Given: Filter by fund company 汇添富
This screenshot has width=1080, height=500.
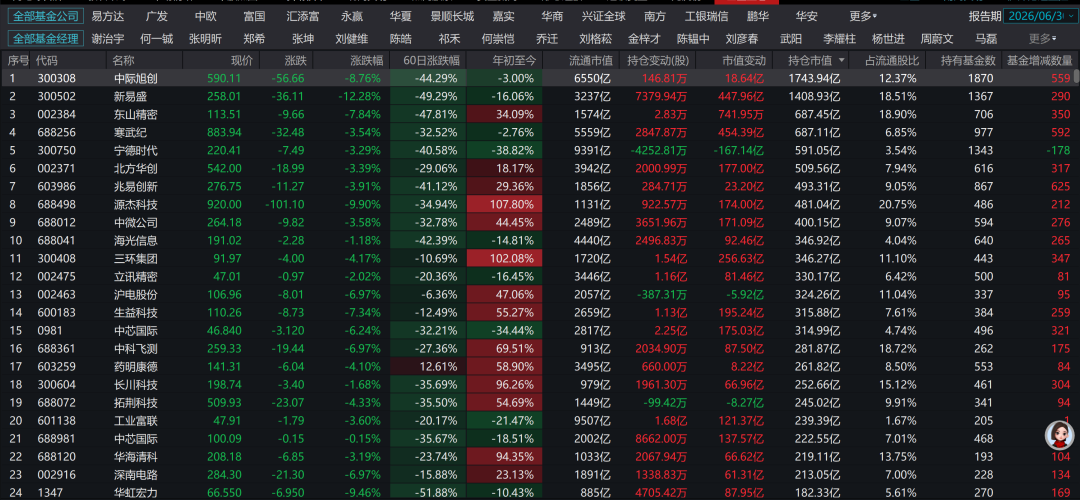Looking at the screenshot, I should 303,16.
